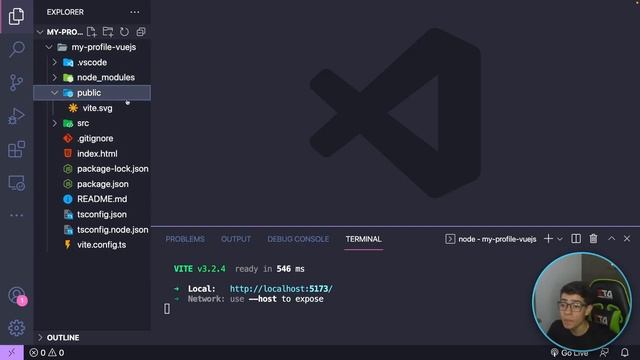Switch to the PROBLEMS tab
This screenshot has height=360, width=640.
[185, 239]
